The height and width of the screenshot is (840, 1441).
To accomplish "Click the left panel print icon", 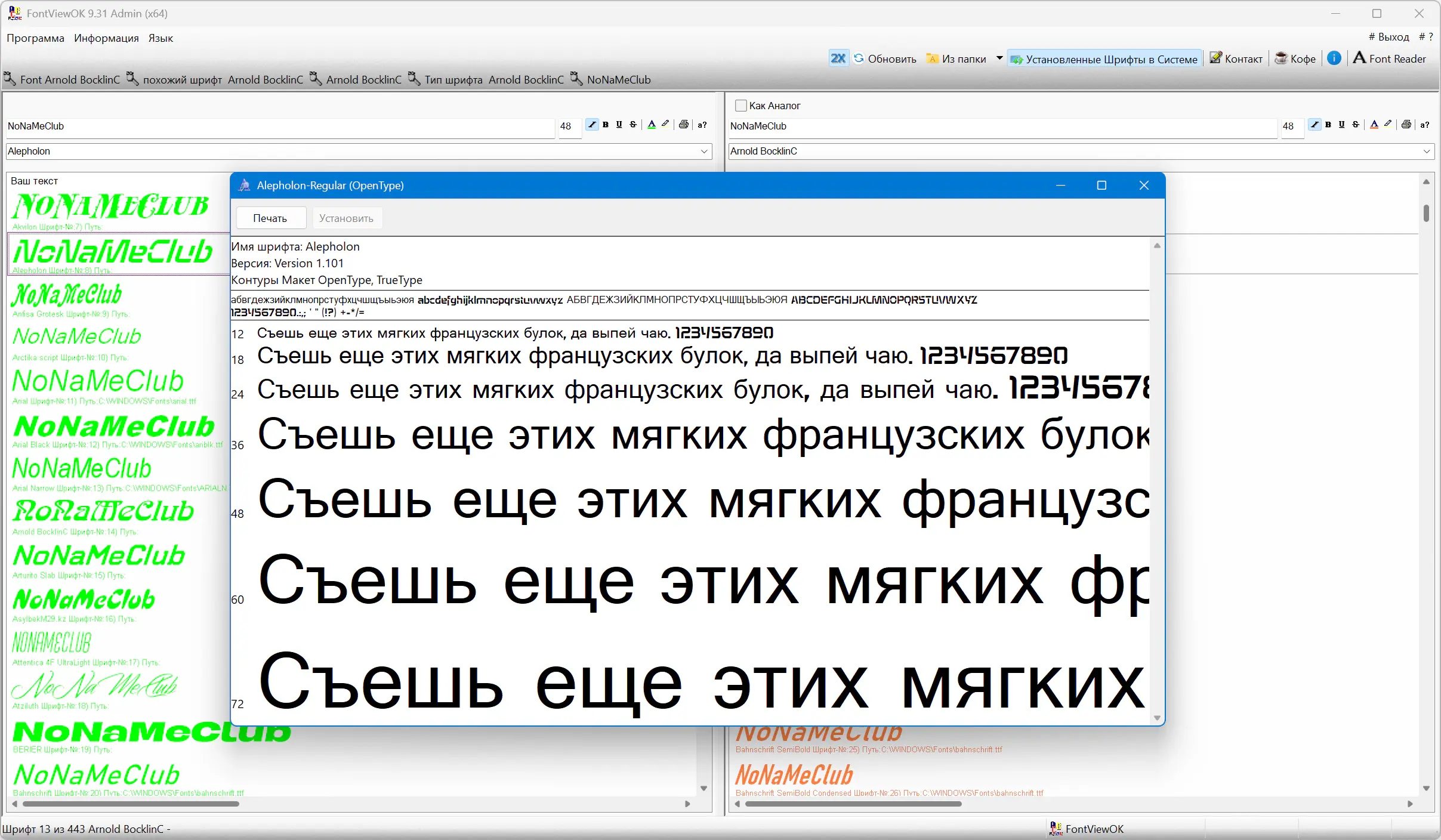I will coord(684,125).
